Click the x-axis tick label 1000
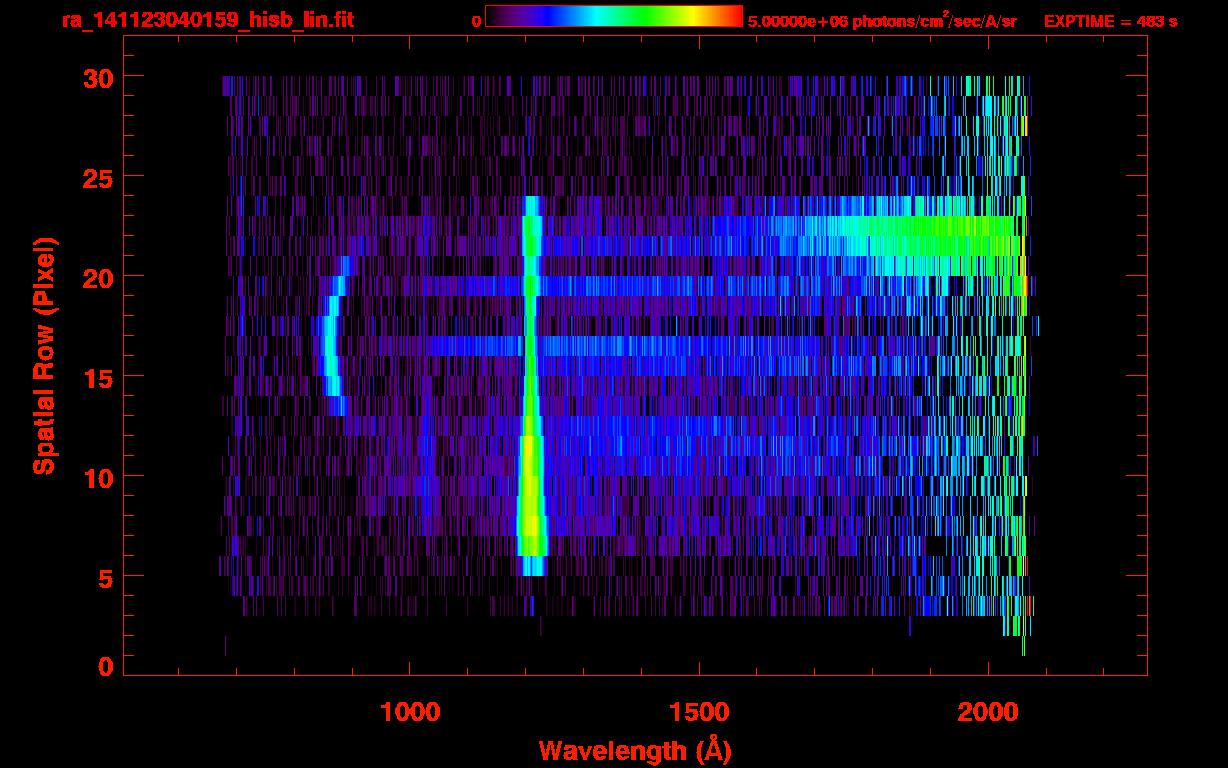 pos(410,712)
